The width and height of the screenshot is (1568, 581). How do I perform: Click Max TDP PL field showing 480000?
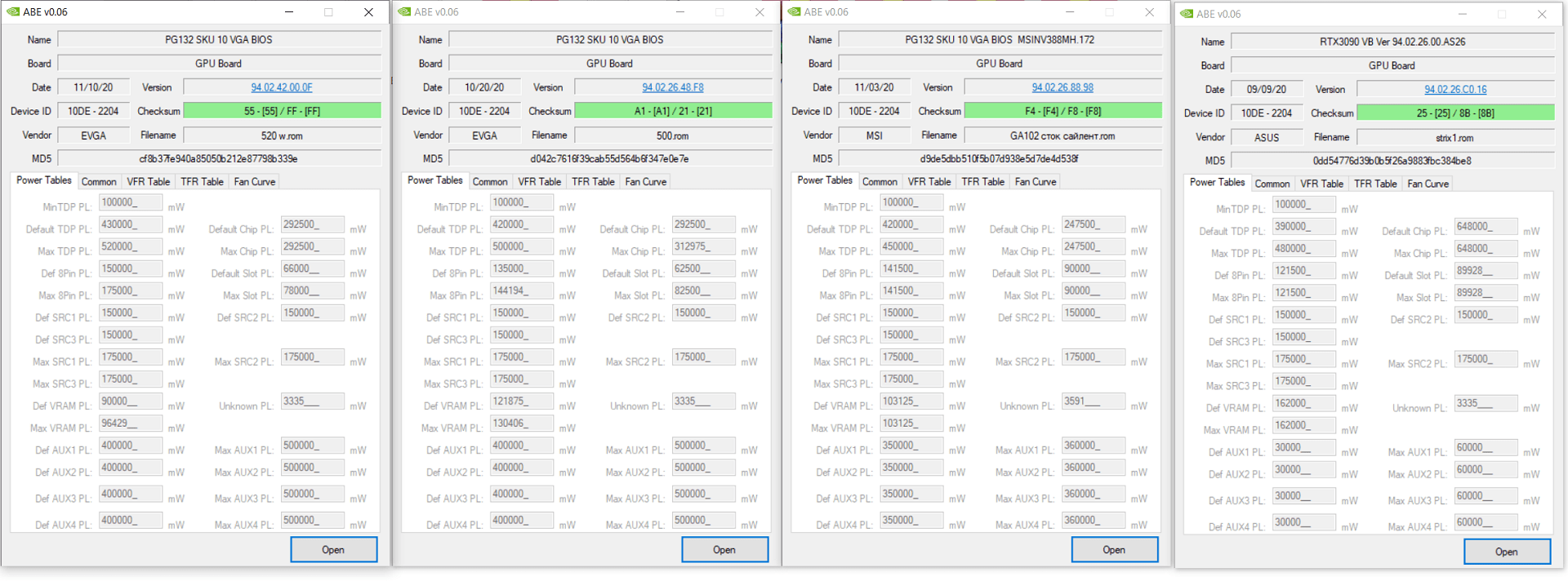coord(1304,249)
